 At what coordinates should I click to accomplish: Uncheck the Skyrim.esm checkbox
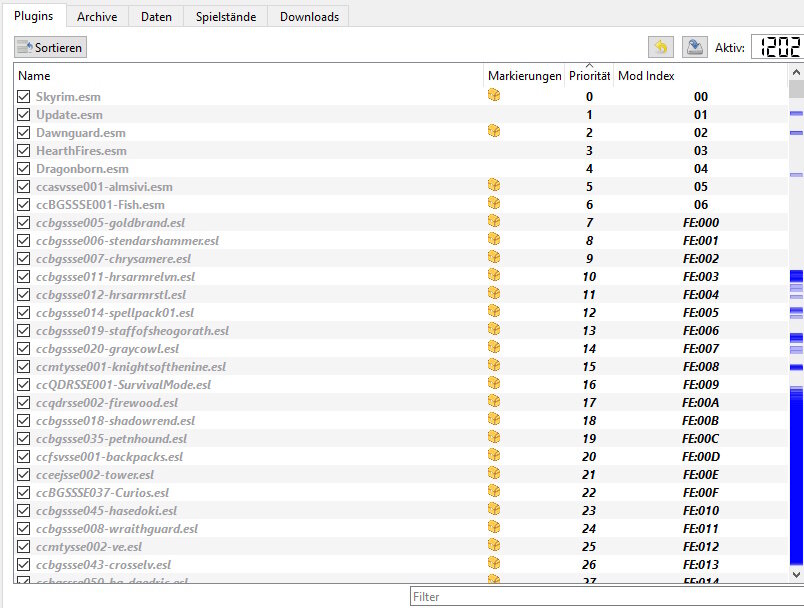pos(24,96)
